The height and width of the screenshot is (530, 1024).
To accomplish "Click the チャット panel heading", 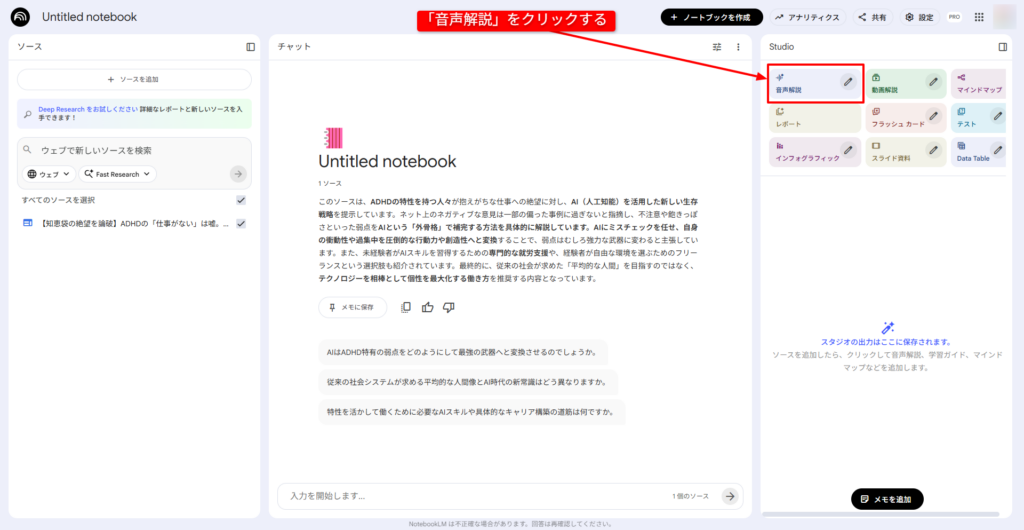I will pyautogui.click(x=294, y=47).
